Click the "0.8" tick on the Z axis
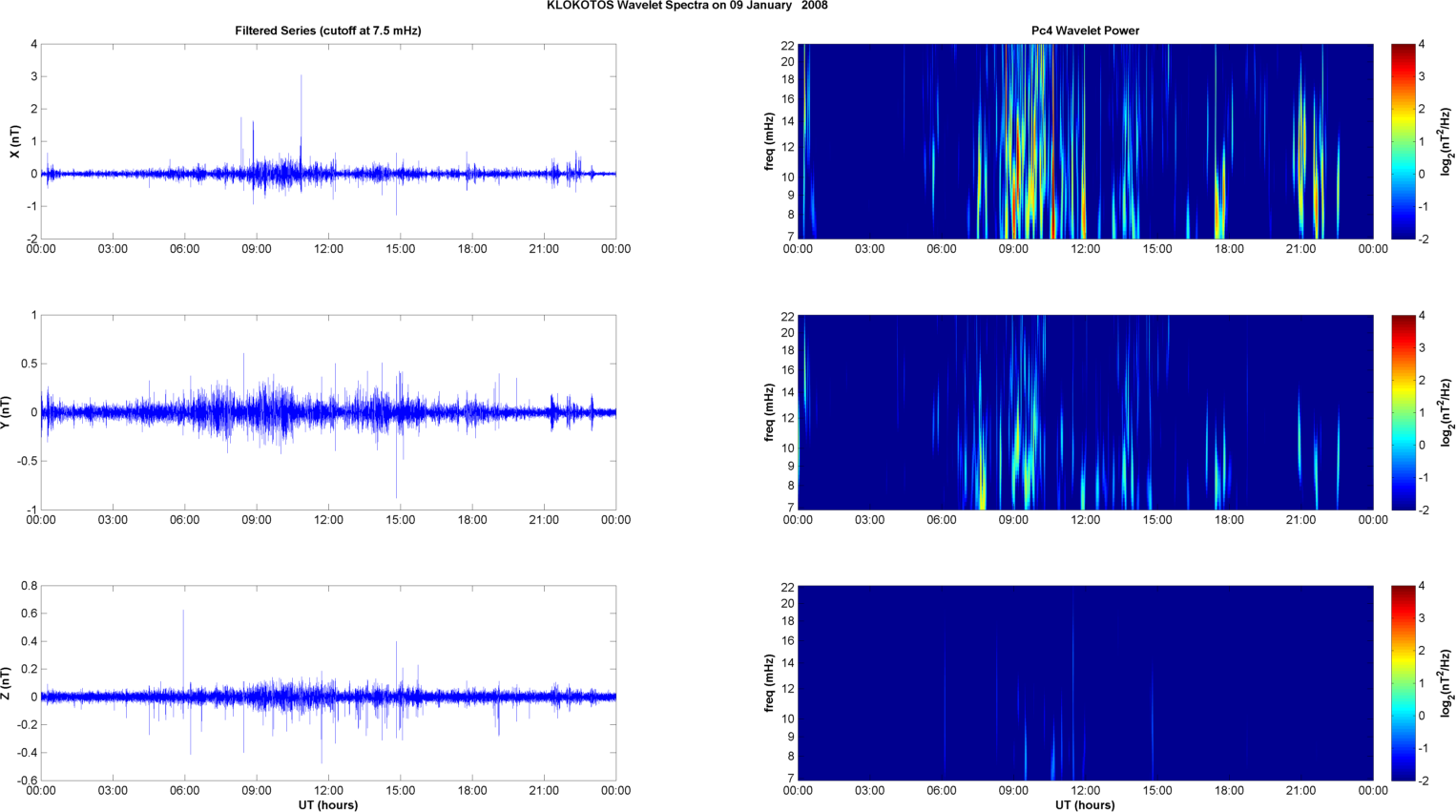 point(29,586)
